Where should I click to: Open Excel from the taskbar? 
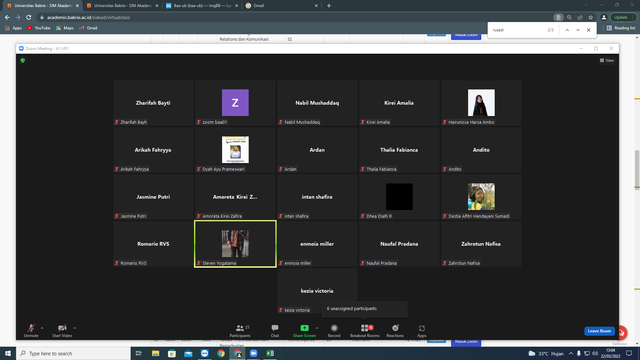tap(270, 353)
